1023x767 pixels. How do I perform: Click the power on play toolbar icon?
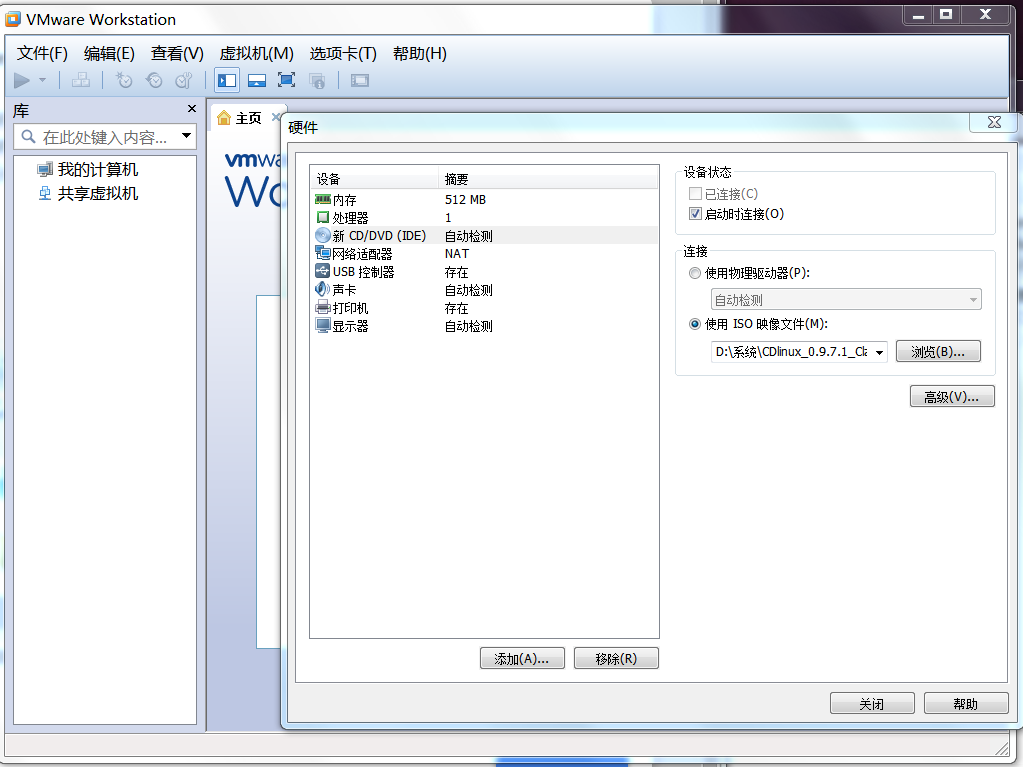(22, 80)
